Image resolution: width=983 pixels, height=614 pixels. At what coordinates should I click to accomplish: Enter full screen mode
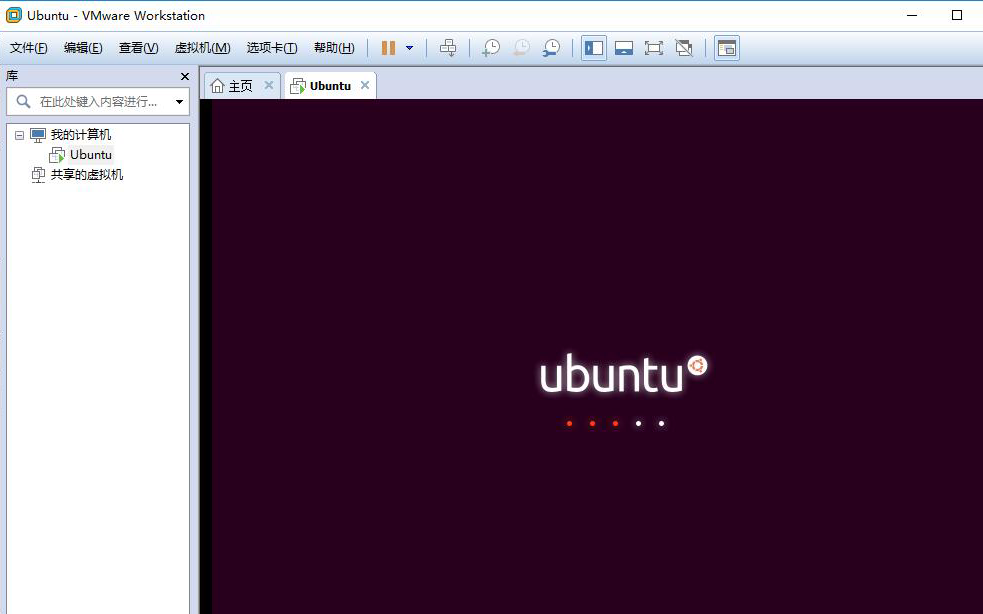pyautogui.click(x=654, y=48)
